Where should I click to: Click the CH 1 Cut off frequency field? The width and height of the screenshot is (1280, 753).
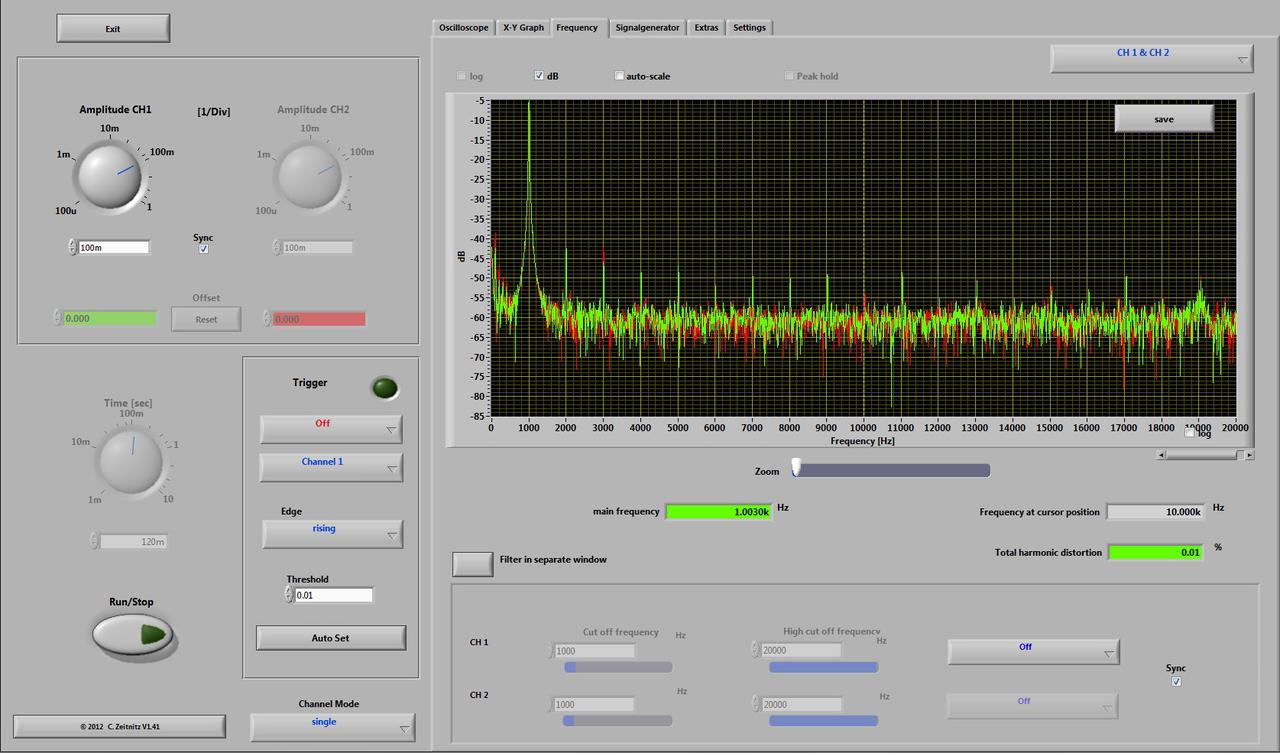(x=593, y=650)
